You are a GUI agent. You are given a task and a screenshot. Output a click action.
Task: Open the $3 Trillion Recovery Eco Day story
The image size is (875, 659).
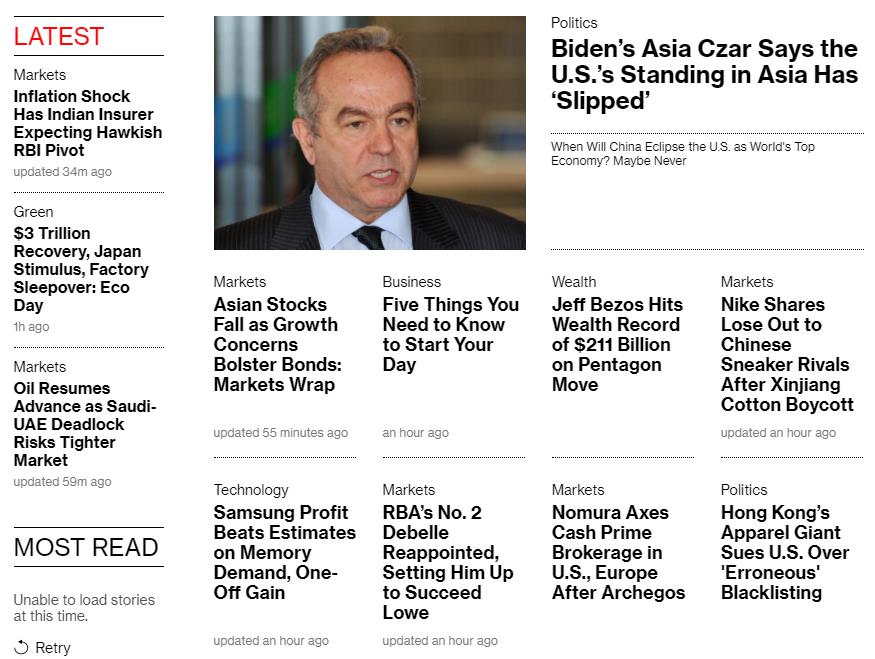[81, 269]
